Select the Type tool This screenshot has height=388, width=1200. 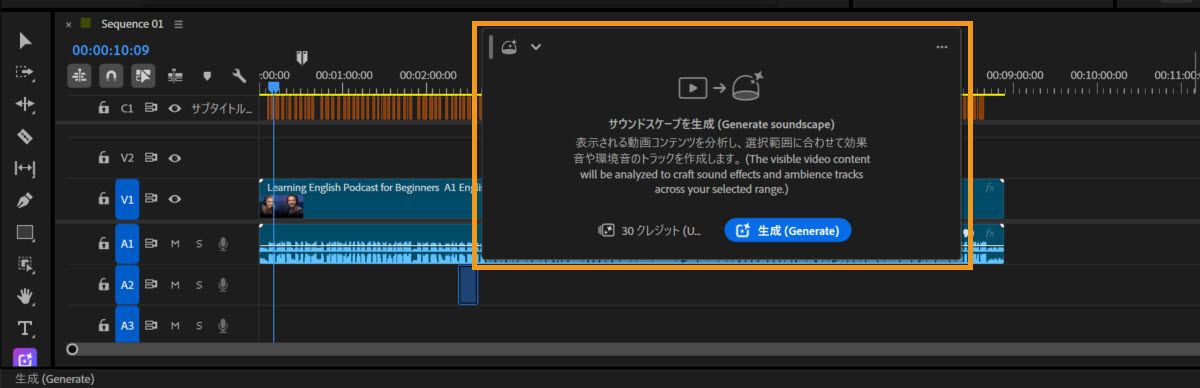click(x=25, y=328)
